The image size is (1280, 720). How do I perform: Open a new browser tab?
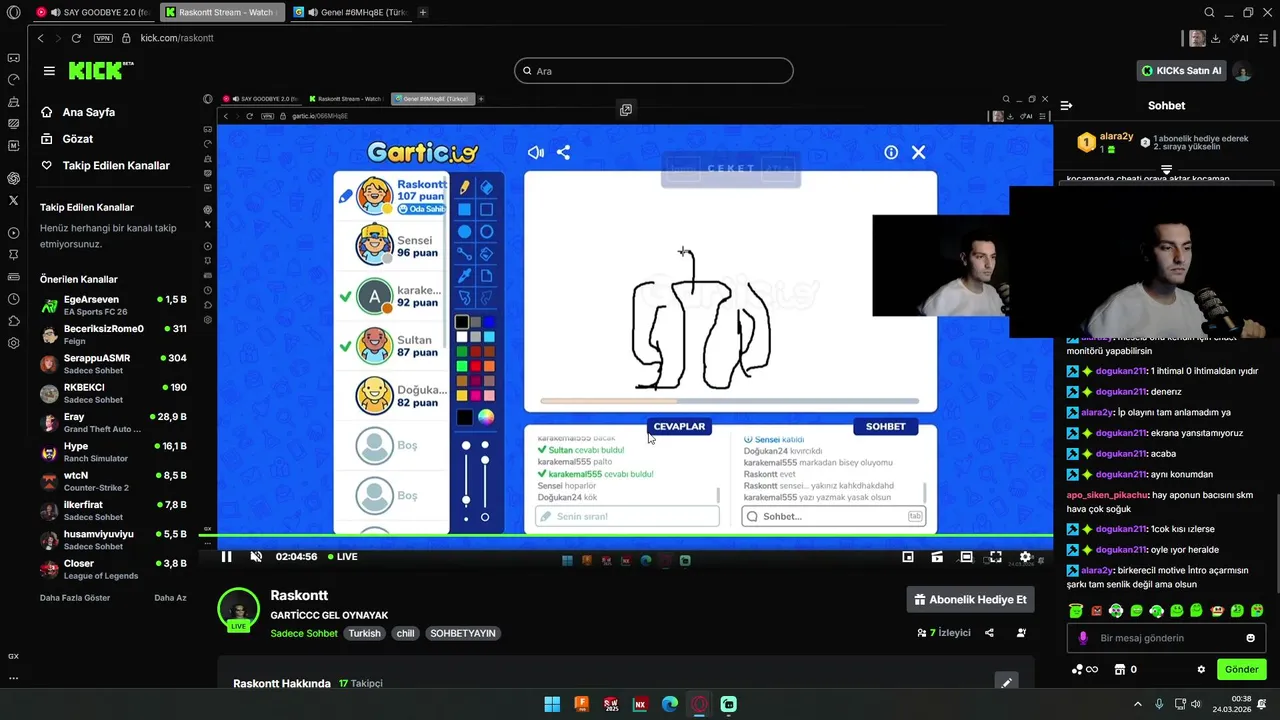[423, 12]
